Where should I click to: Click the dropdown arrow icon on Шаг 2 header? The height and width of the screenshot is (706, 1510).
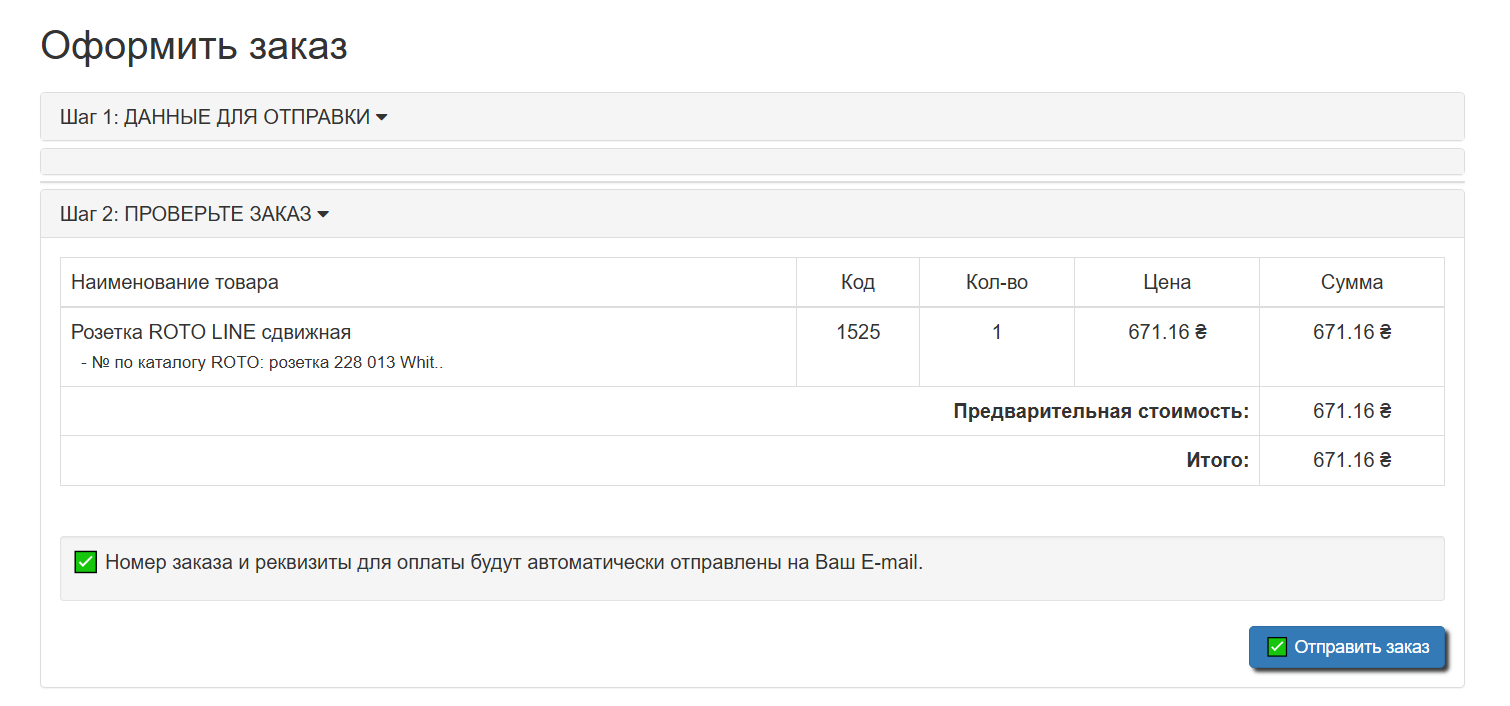322,213
